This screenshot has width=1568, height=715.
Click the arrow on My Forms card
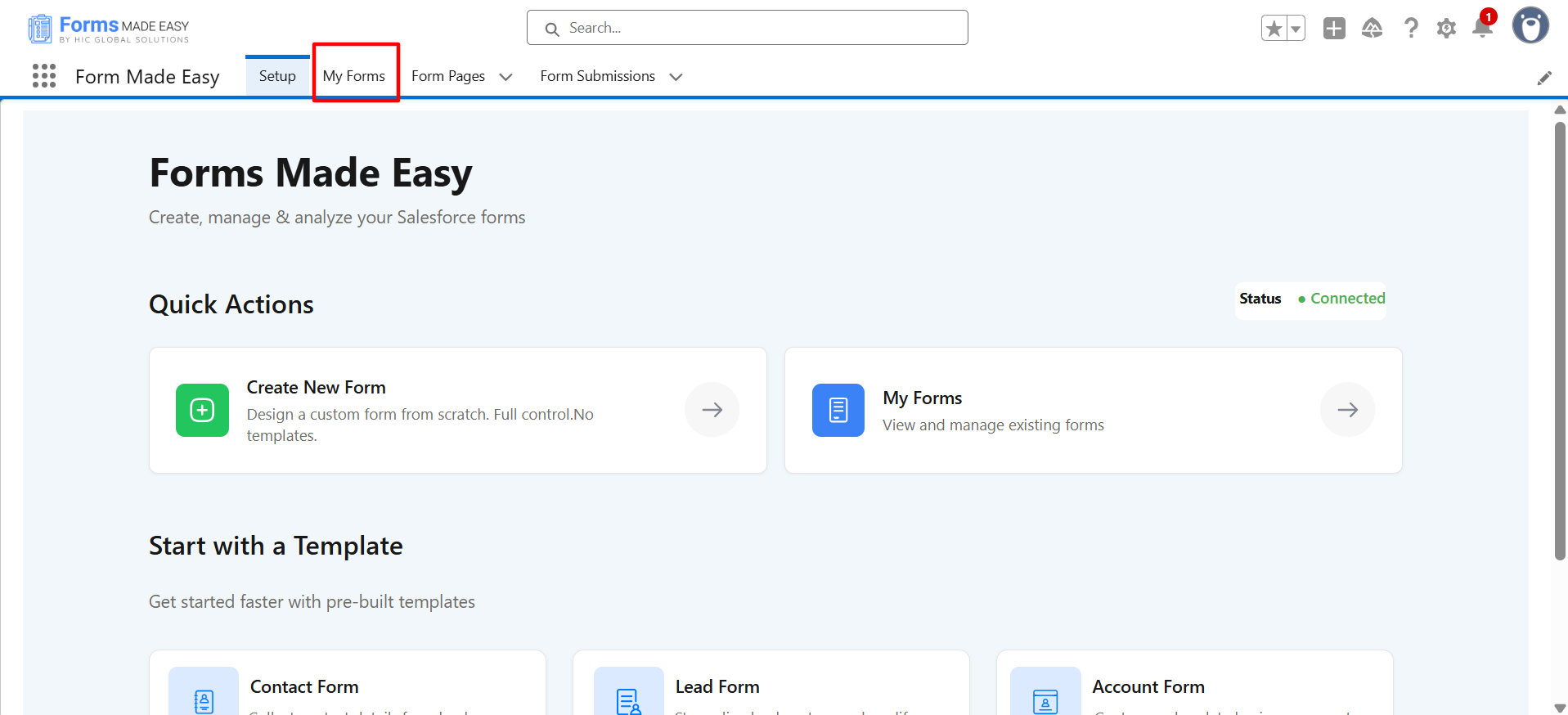point(1347,410)
